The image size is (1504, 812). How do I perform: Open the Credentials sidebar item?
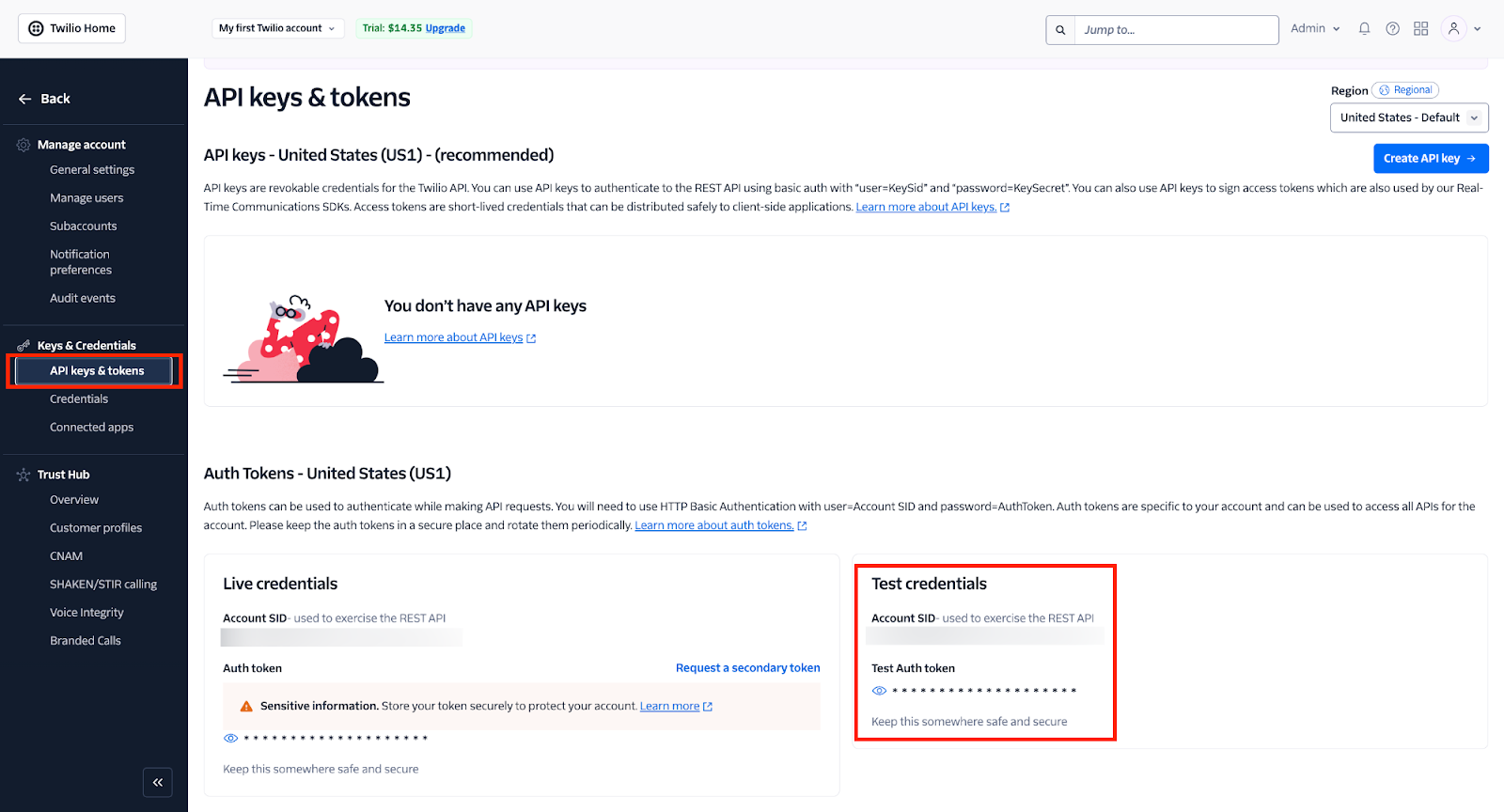coord(79,399)
